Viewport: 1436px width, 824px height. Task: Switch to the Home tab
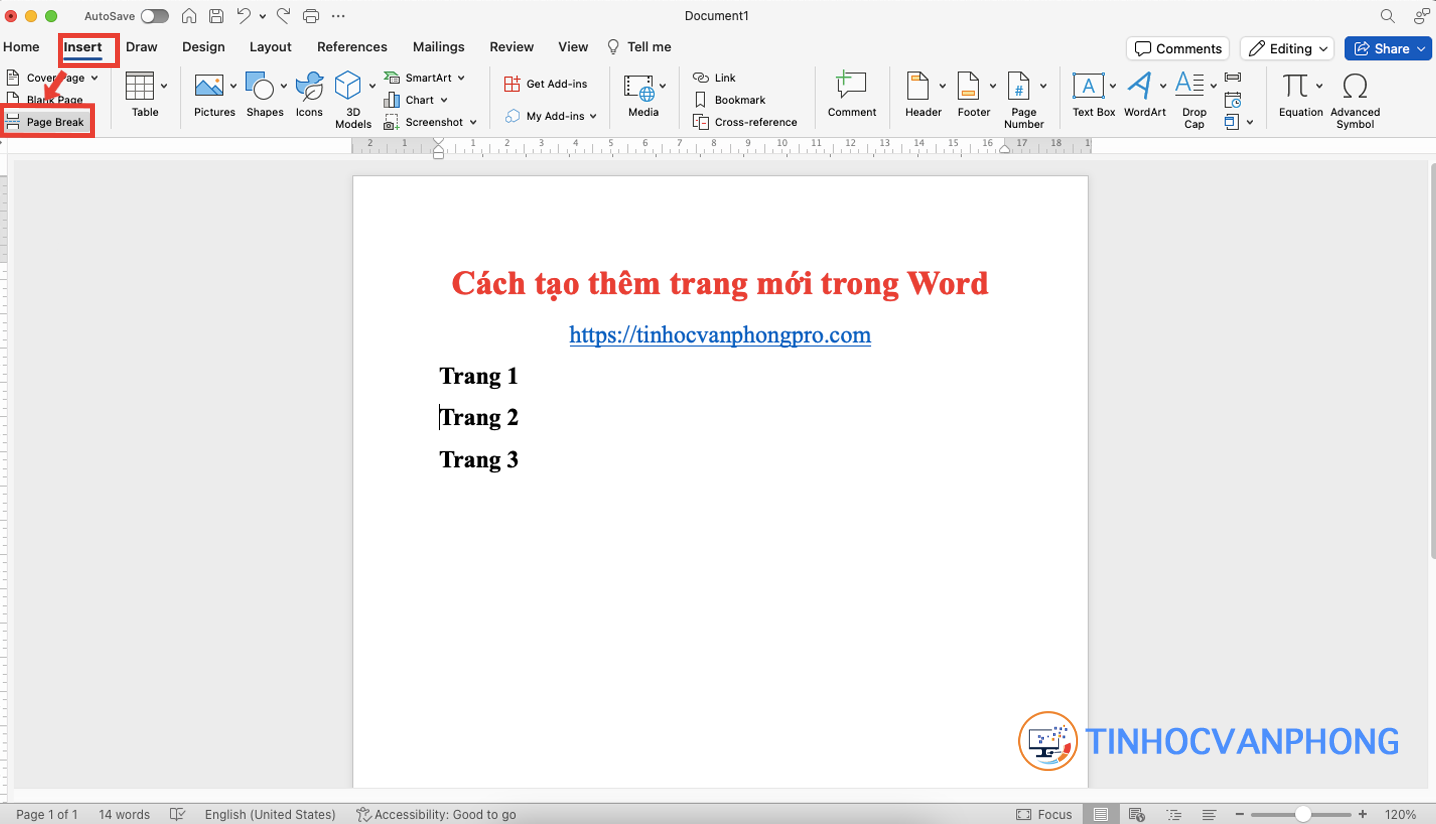coord(21,47)
